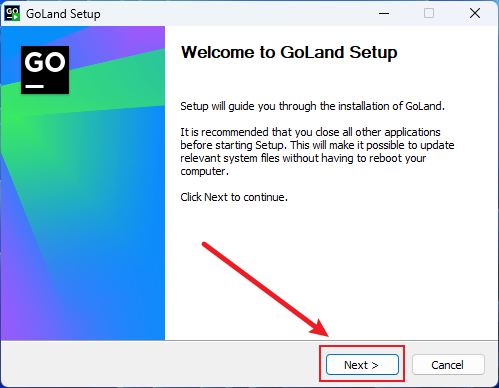The height and width of the screenshot is (388, 499).
Task: Click the GoLand icon in title bar
Action: click(x=12, y=13)
